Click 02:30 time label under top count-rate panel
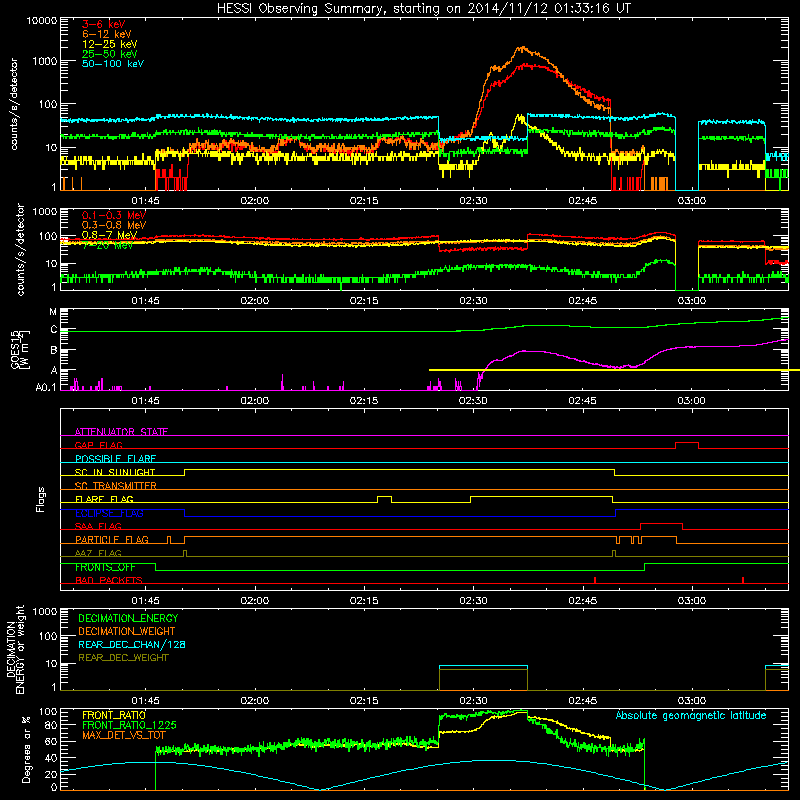800x800 pixels. coord(473,201)
